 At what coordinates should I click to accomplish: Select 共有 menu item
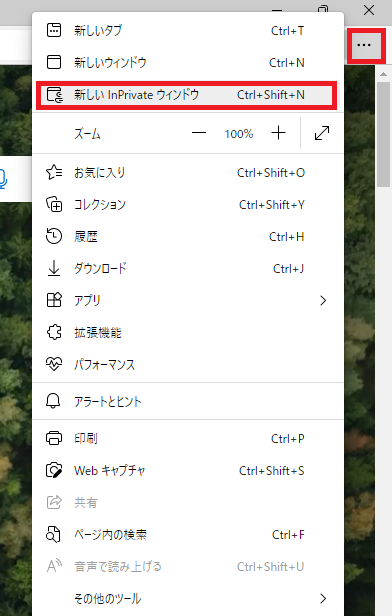(x=188, y=502)
